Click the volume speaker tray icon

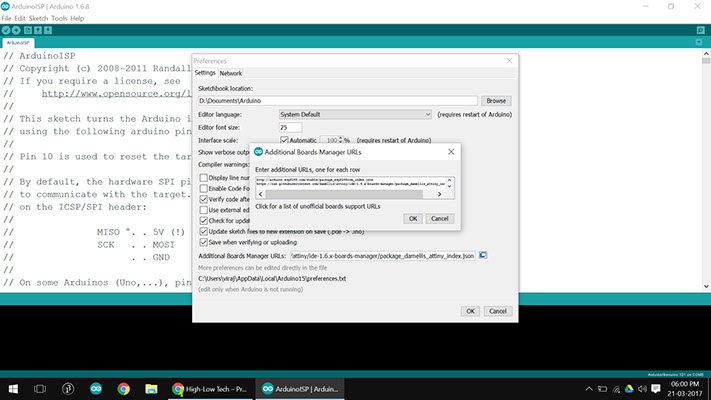pyautogui.click(x=642, y=389)
